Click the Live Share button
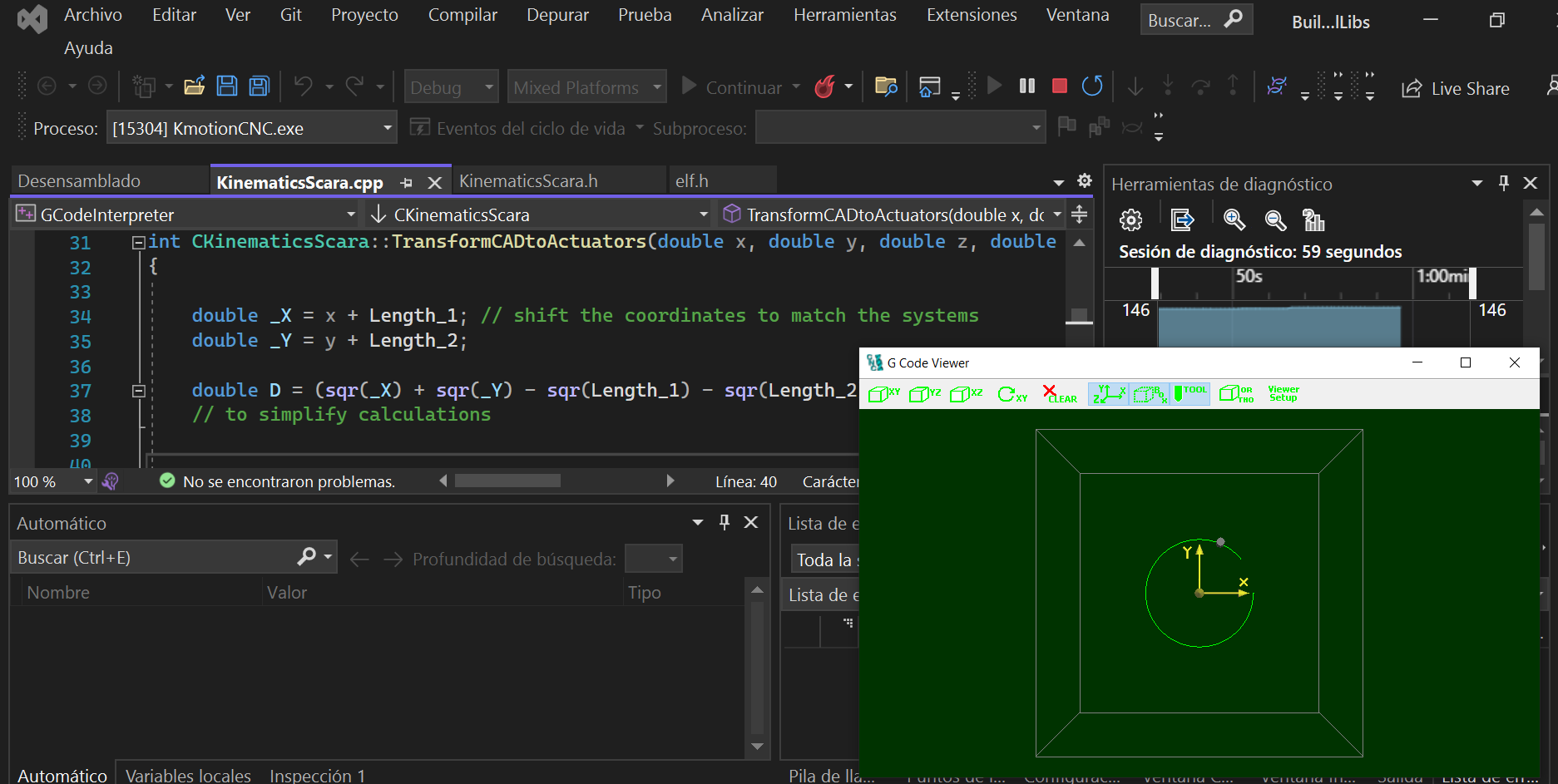Screen dimensions: 1558x784 tap(1456, 89)
